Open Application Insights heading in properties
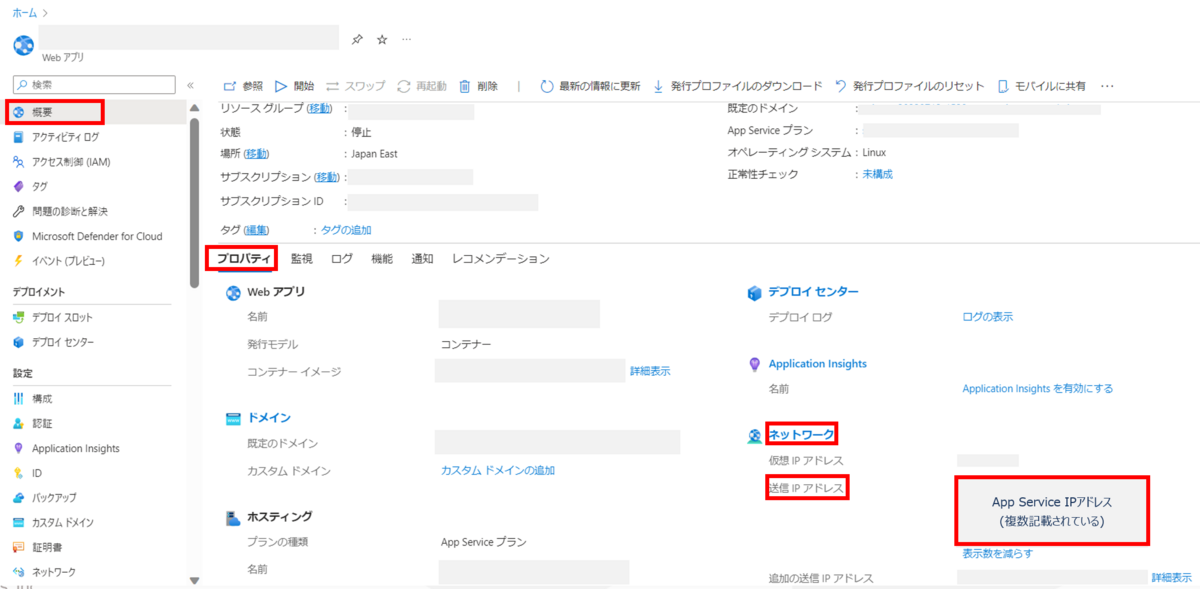 coord(818,364)
